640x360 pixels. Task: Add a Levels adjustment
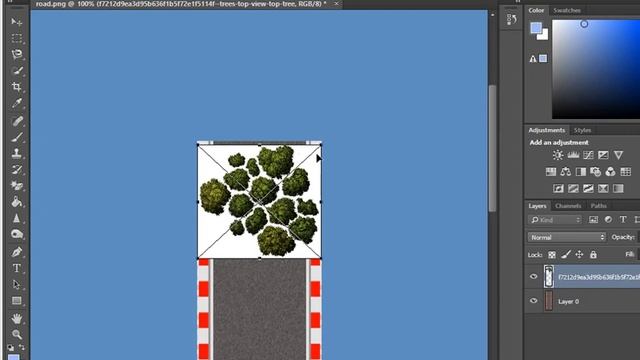point(573,155)
